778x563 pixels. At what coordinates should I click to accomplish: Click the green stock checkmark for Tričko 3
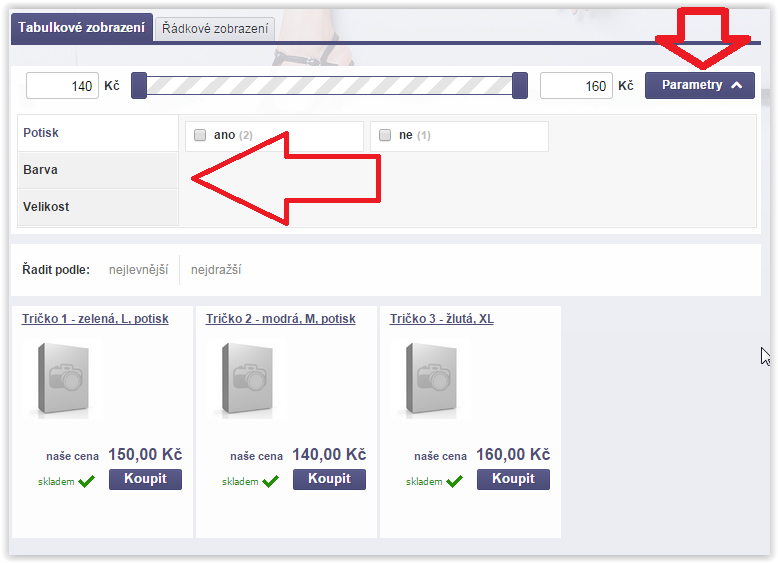pyautogui.click(x=454, y=481)
